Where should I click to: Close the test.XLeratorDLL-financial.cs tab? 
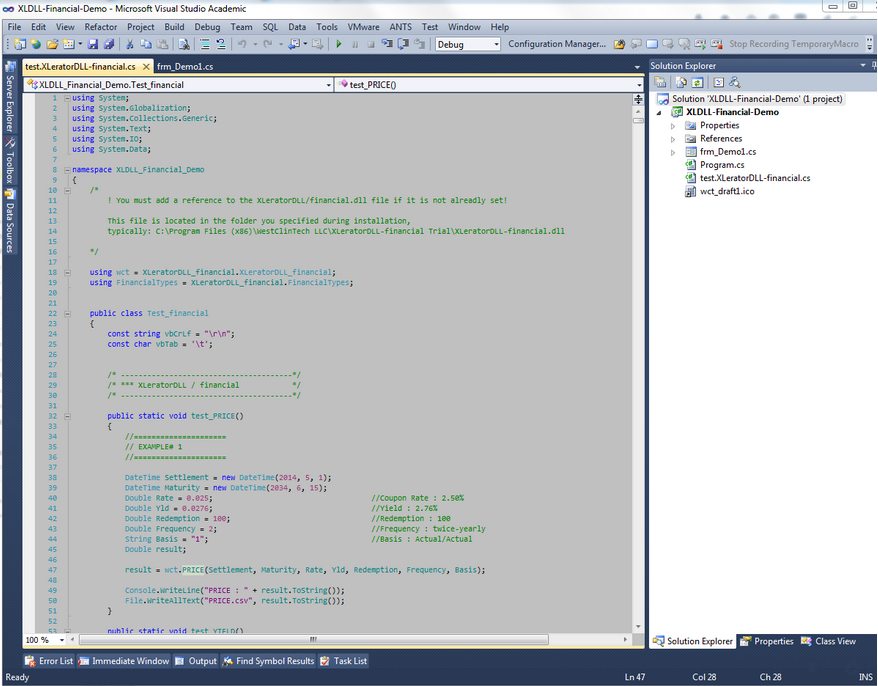[x=146, y=67]
